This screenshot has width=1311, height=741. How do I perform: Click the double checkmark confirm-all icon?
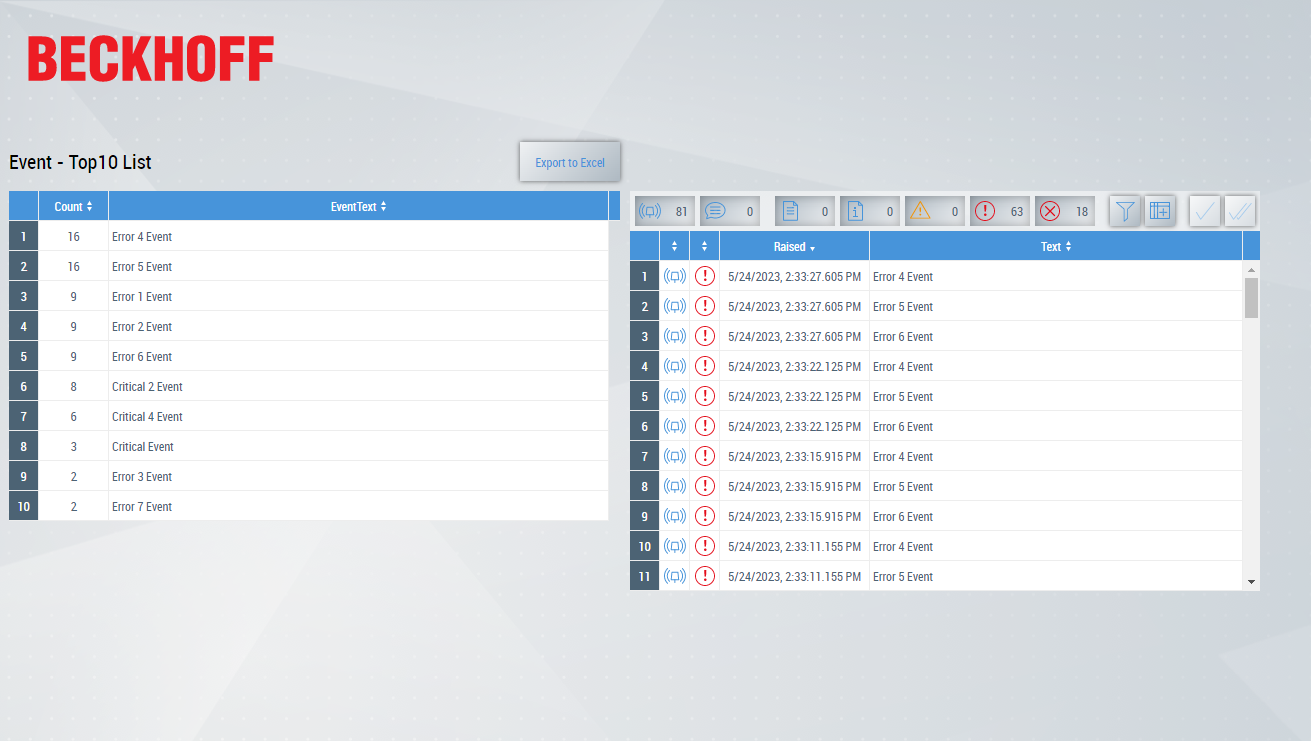pos(1240,211)
